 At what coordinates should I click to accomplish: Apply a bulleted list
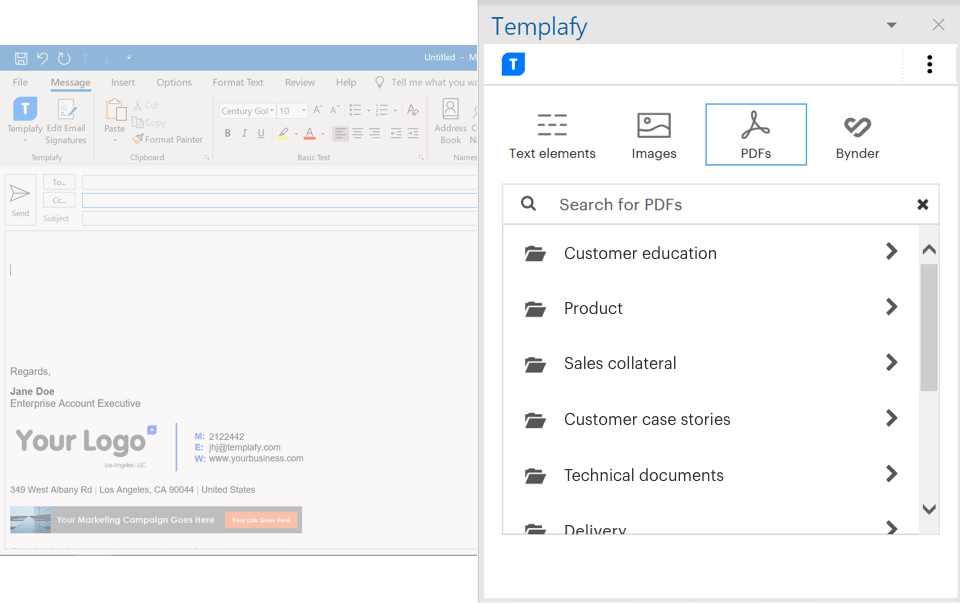pyautogui.click(x=355, y=110)
